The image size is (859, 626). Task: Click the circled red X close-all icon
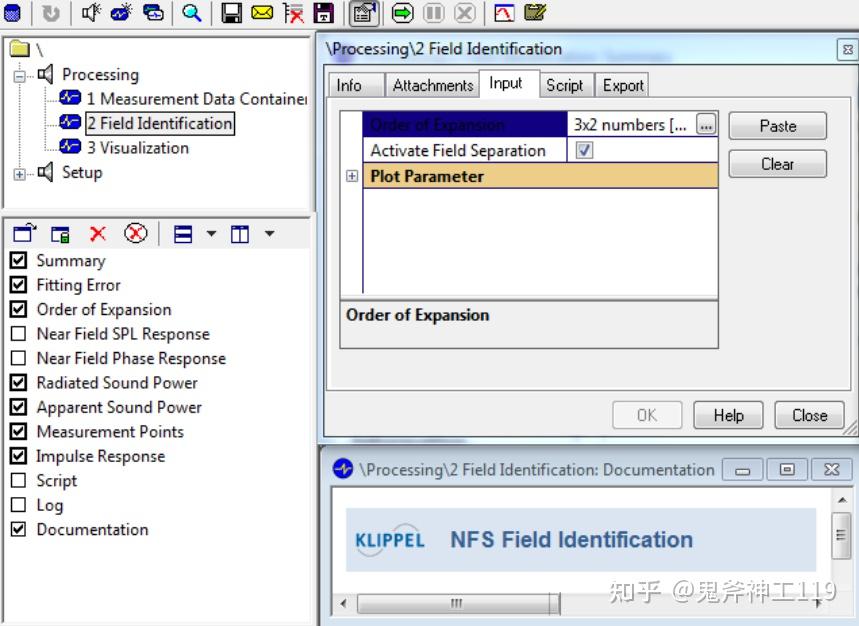[x=135, y=233]
